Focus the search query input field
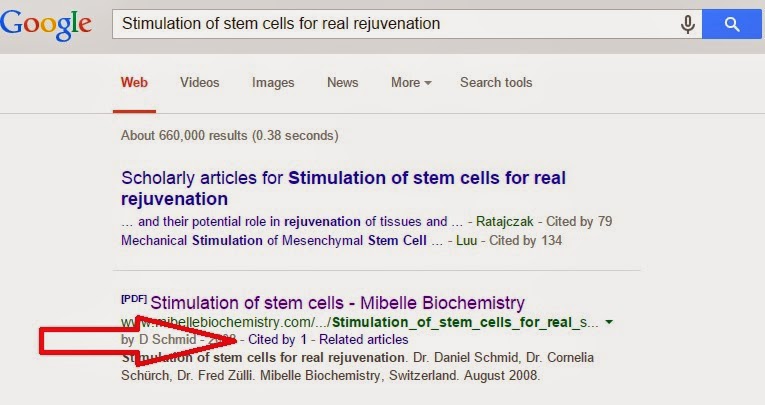The image size is (765, 405). (x=396, y=24)
